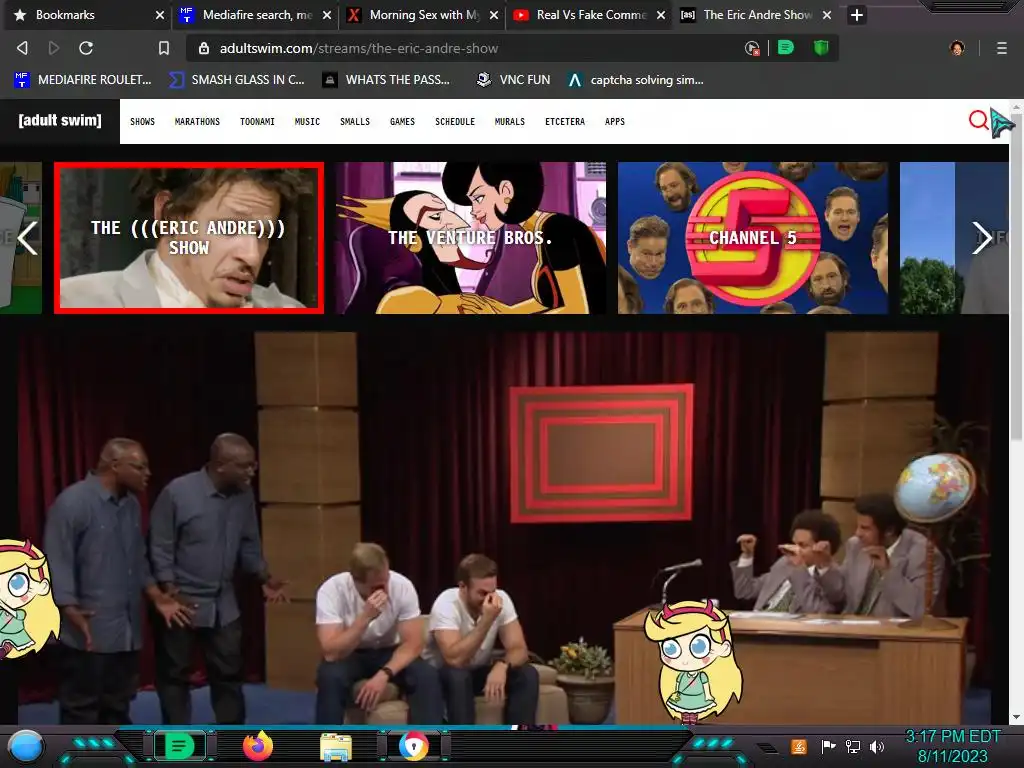Screen dimensions: 1024x768
Task: Show next streams with right chevron
Action: click(x=982, y=238)
